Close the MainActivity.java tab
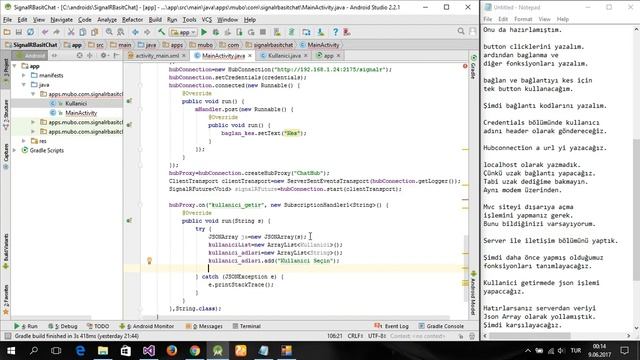Screen dimensions: 640x360 coord(250,56)
